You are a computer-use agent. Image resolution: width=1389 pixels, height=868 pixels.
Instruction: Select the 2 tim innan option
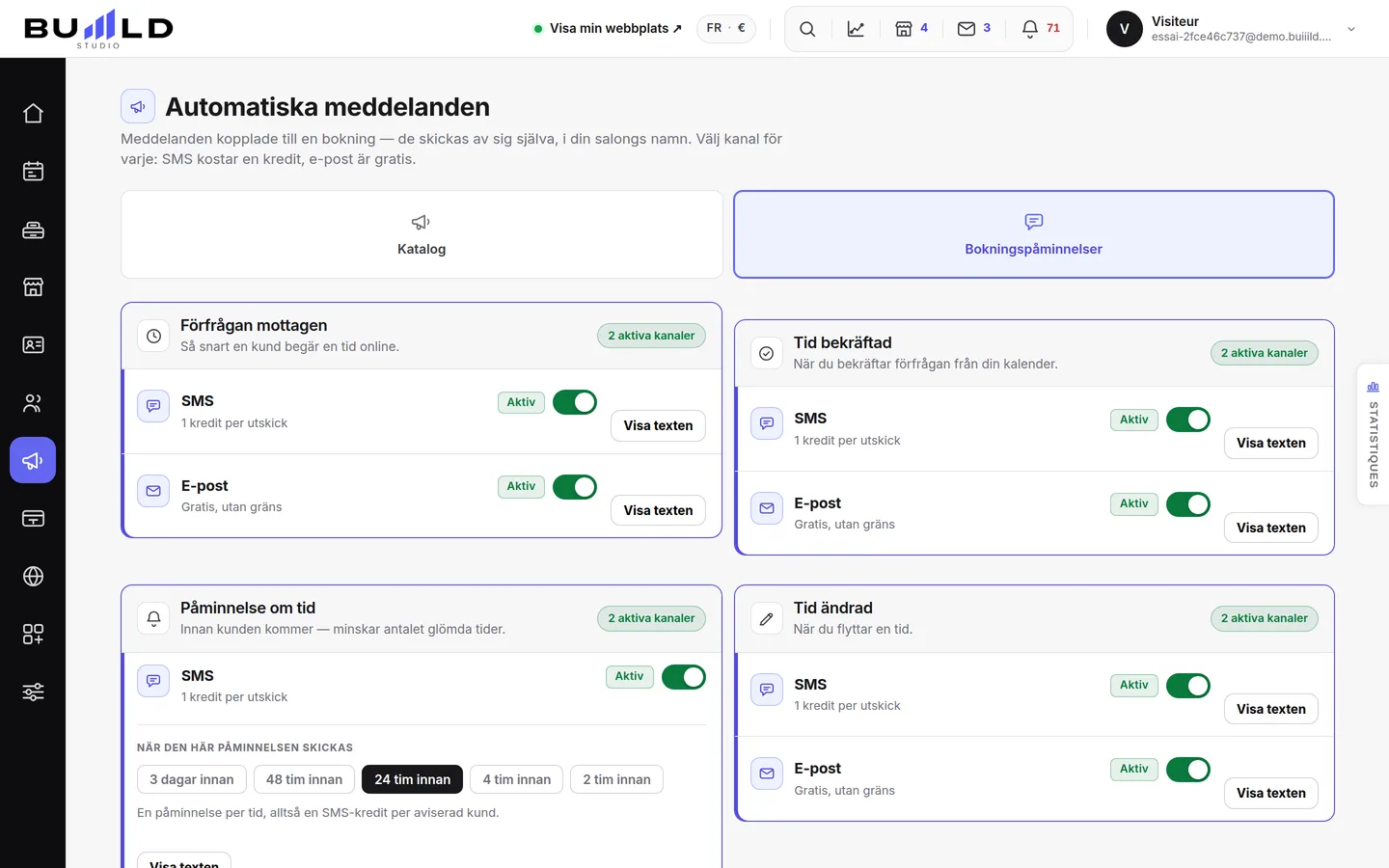617,779
